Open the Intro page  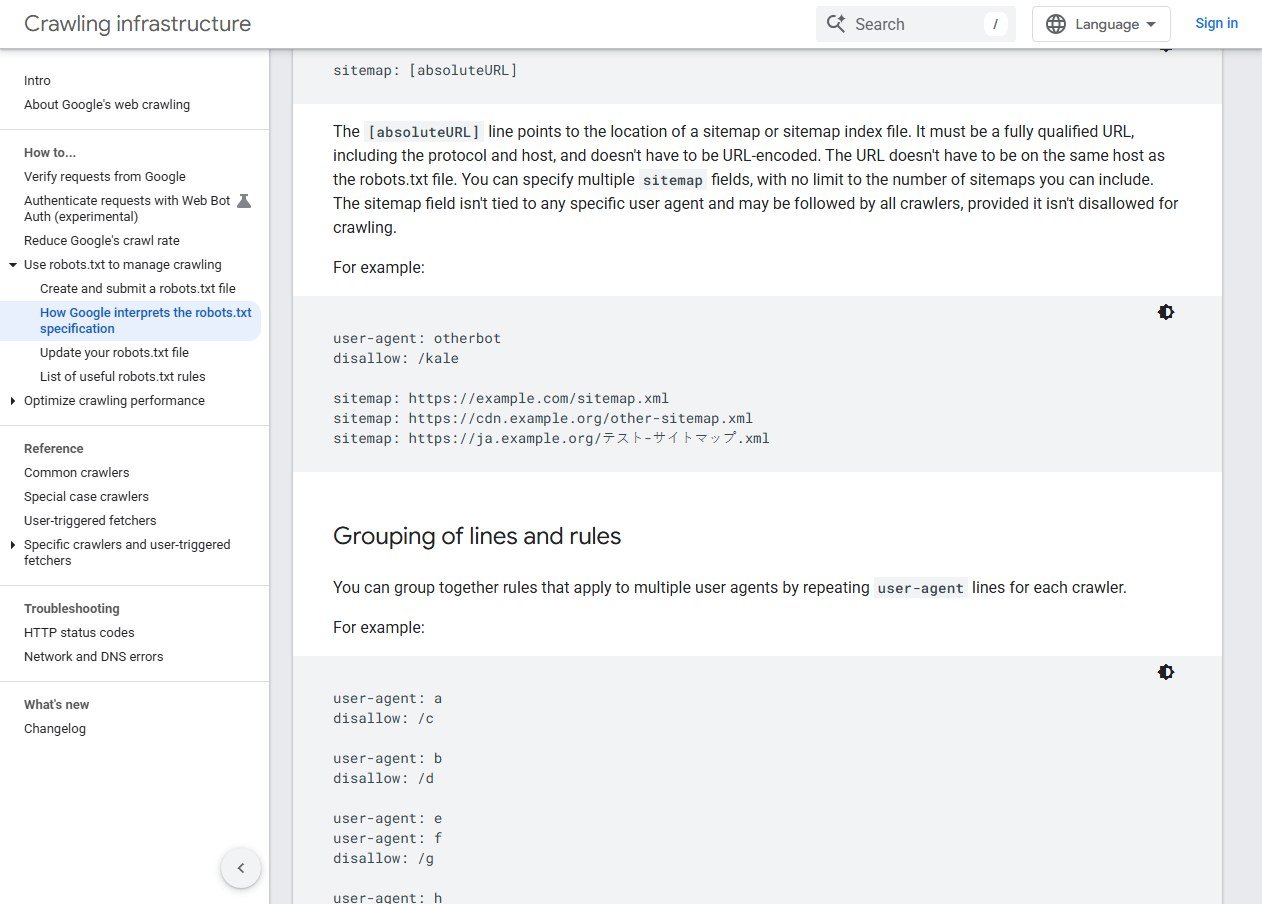pos(37,81)
